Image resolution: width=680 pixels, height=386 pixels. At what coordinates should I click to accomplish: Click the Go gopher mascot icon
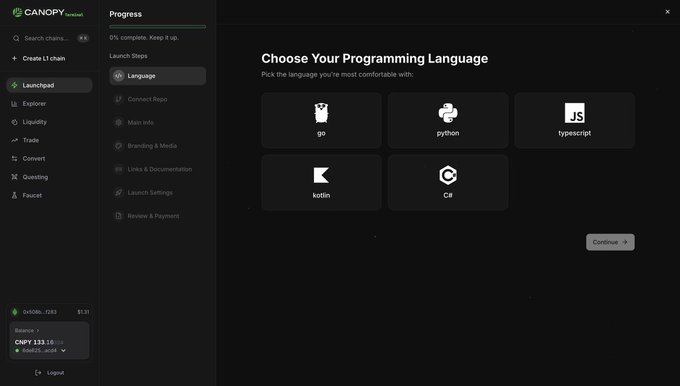tap(321, 113)
